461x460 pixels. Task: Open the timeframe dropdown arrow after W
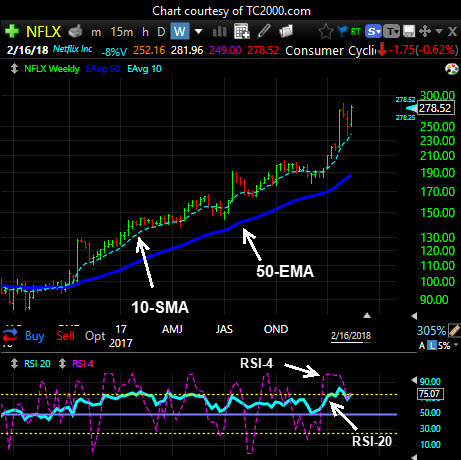pyautogui.click(x=198, y=32)
